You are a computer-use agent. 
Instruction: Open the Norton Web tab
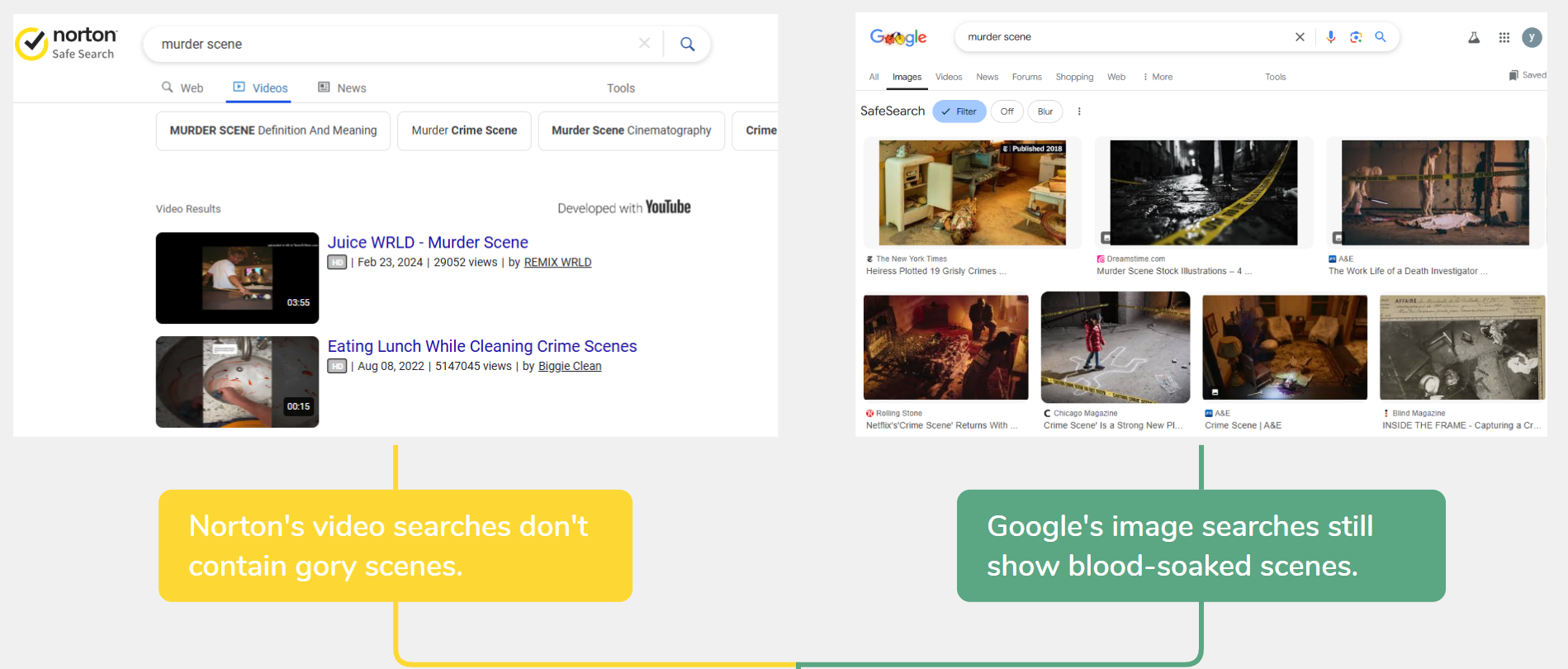pos(182,88)
